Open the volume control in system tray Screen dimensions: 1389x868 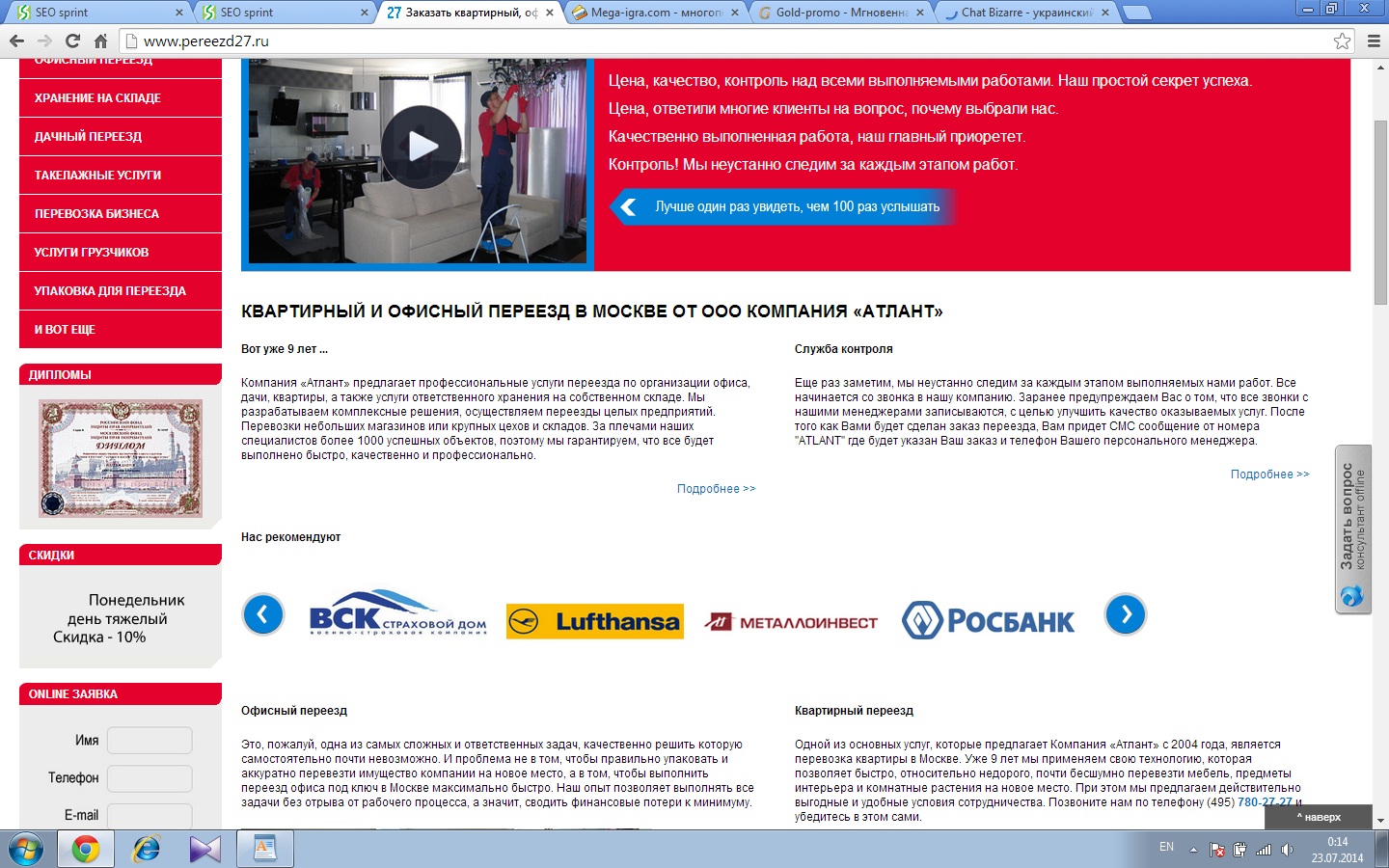[1287, 850]
